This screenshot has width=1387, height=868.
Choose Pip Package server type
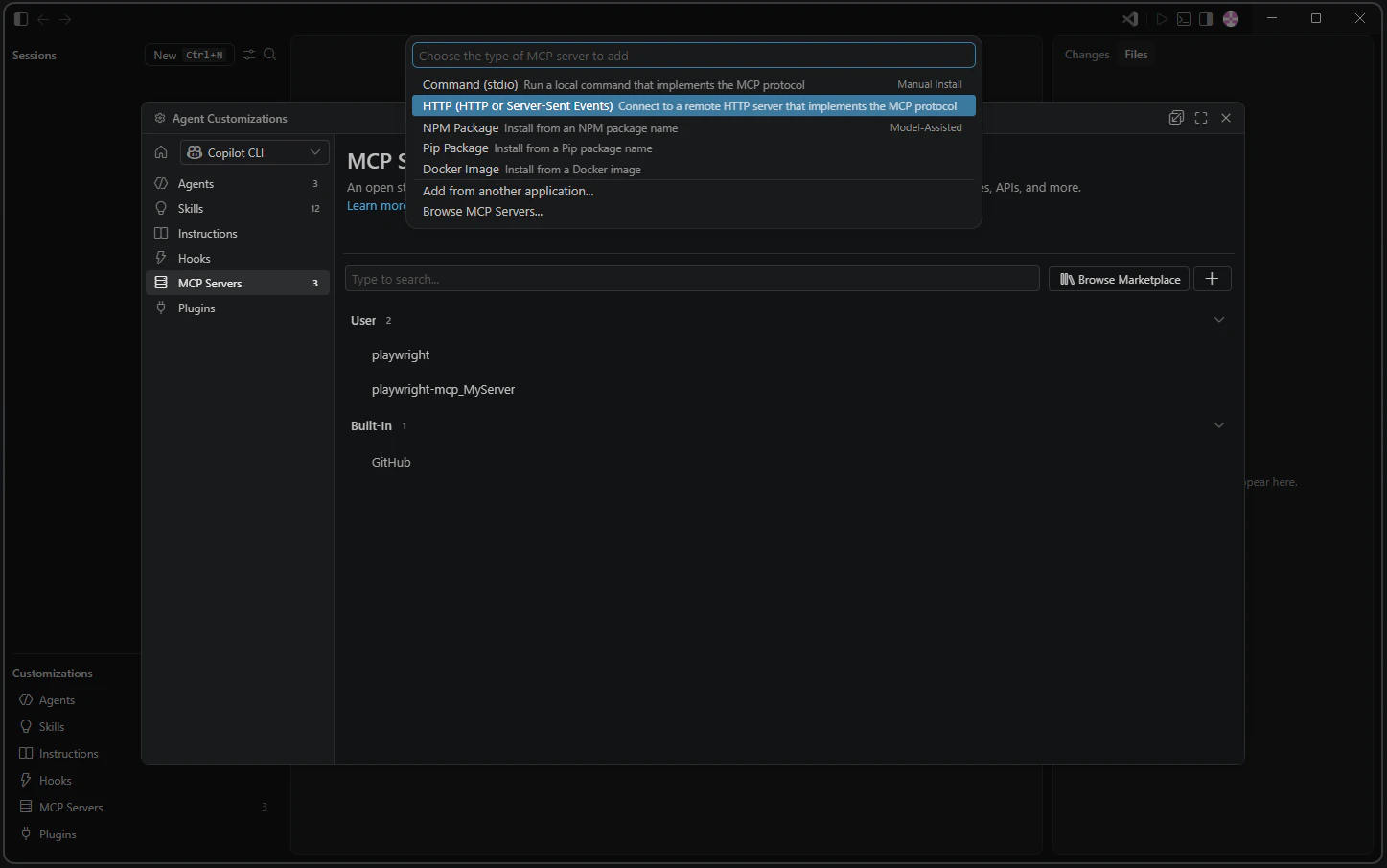[694, 148]
